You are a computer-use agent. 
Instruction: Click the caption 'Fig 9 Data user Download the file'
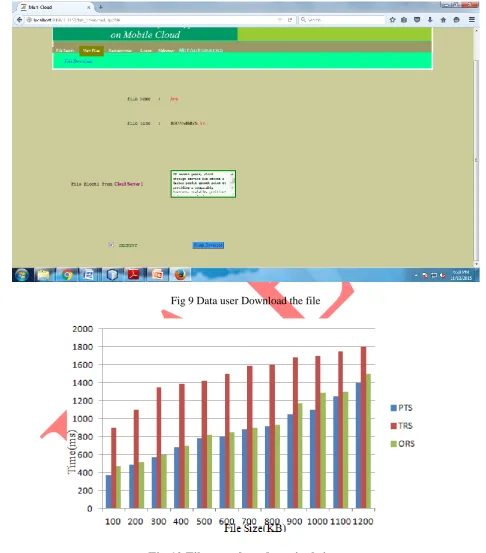245,301
